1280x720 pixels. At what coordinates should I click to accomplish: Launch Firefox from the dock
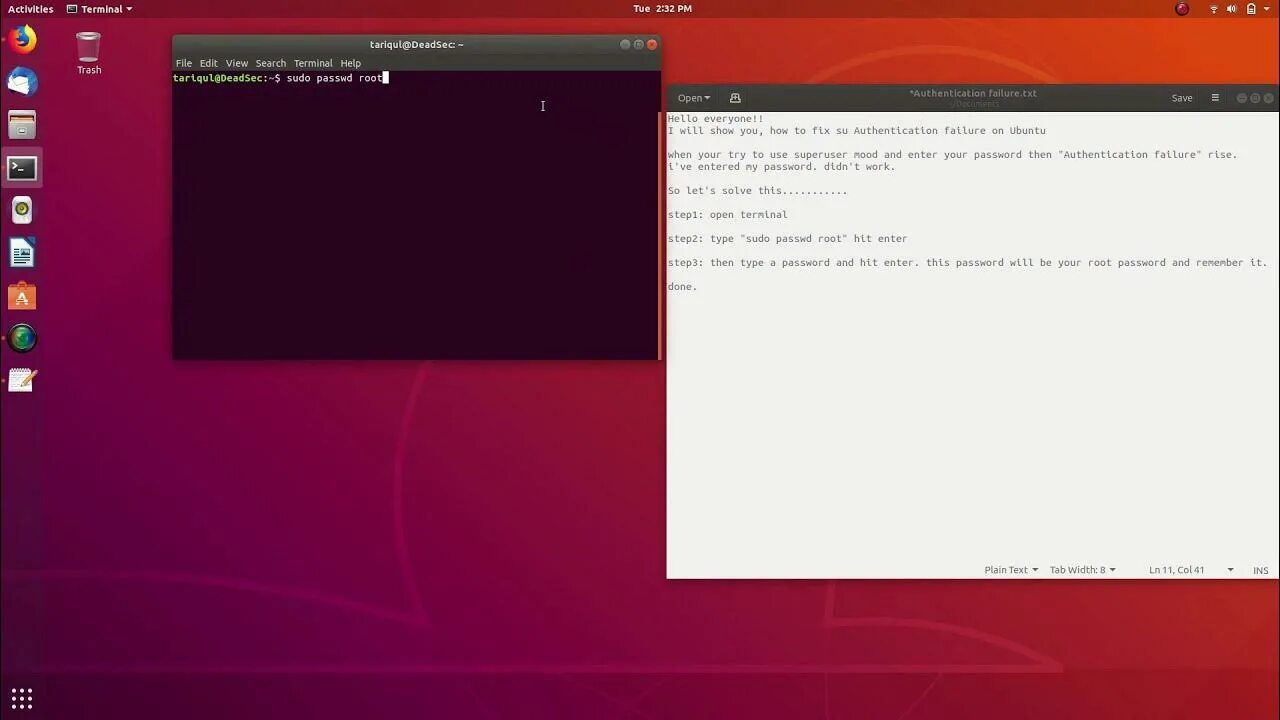pos(22,40)
